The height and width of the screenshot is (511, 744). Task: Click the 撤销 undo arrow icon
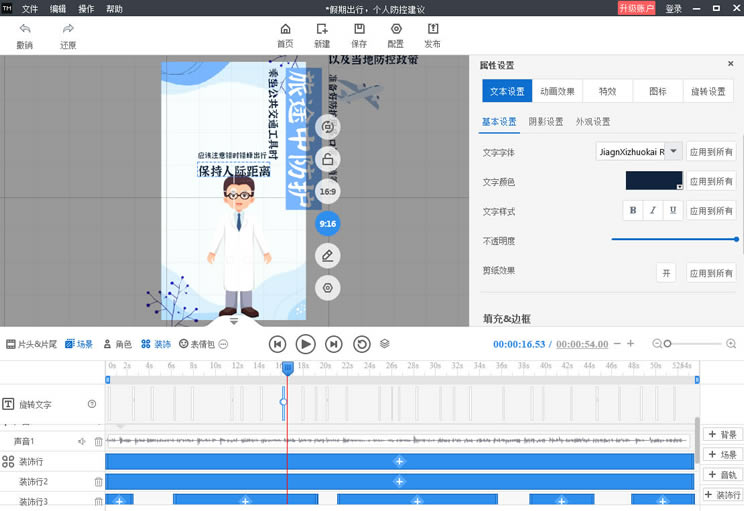tap(25, 29)
